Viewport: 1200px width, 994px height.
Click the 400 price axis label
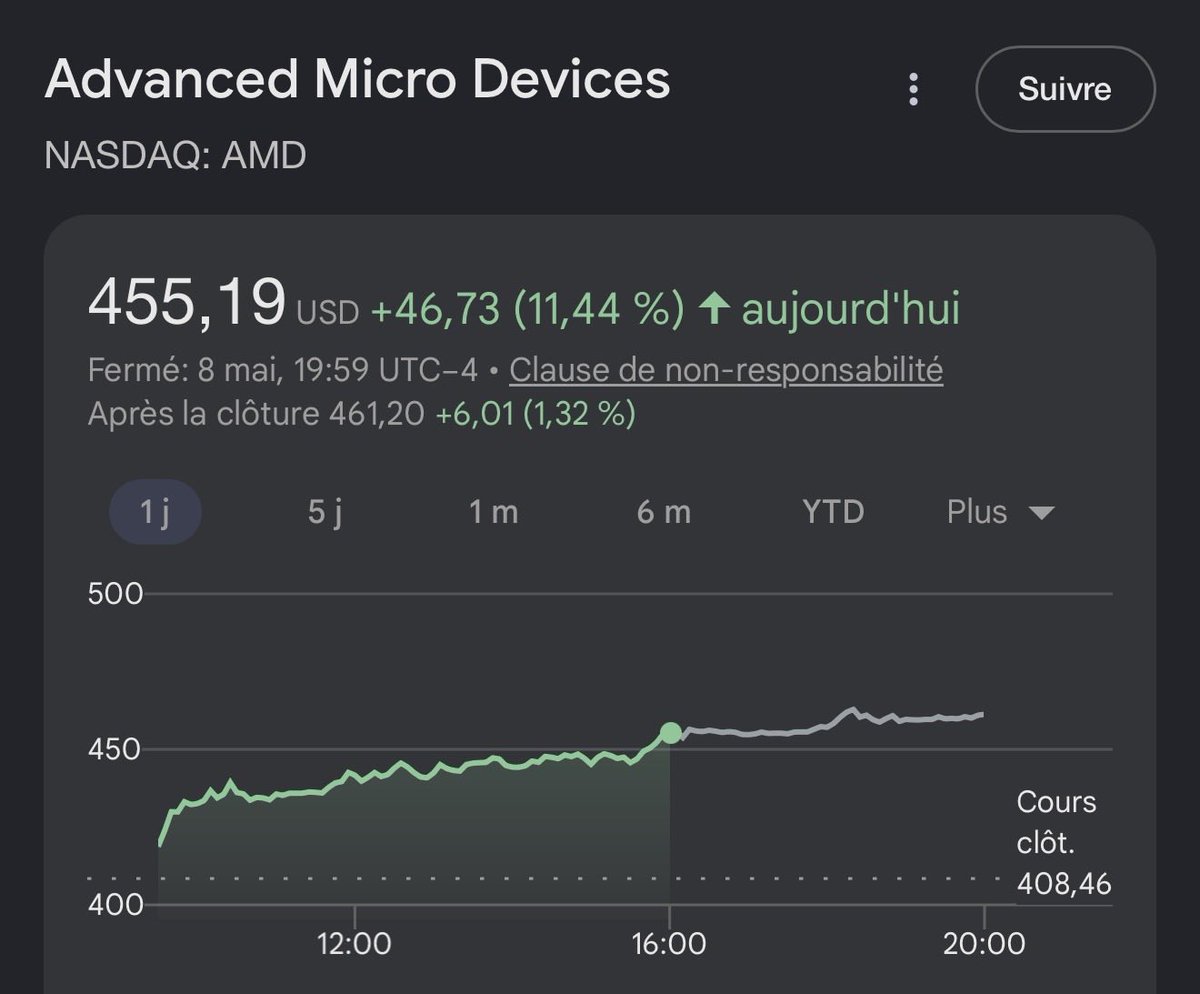(x=116, y=904)
